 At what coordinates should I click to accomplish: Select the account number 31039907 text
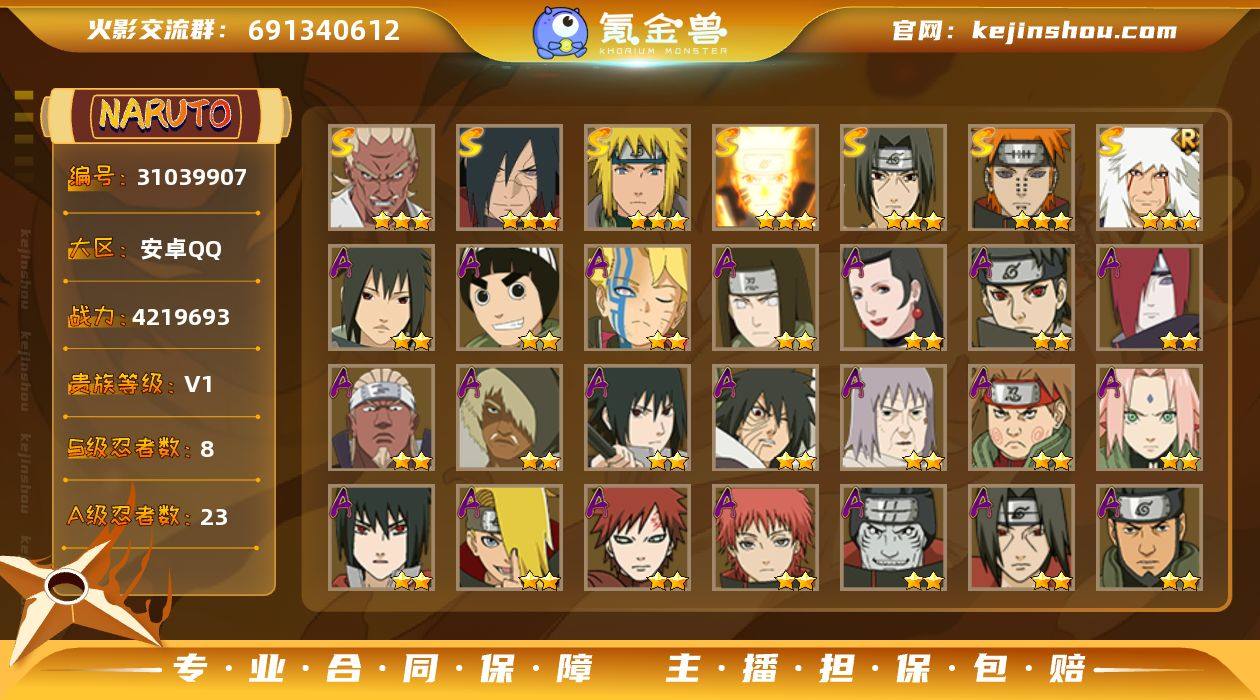192,177
